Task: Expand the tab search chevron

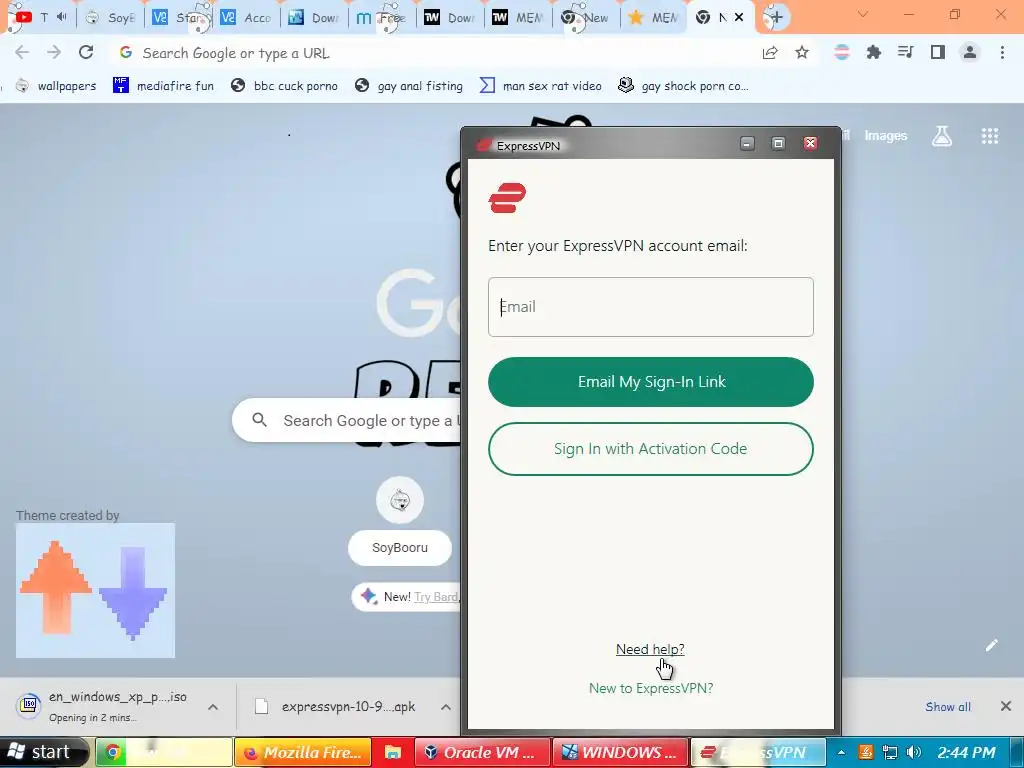Action: pos(863,14)
